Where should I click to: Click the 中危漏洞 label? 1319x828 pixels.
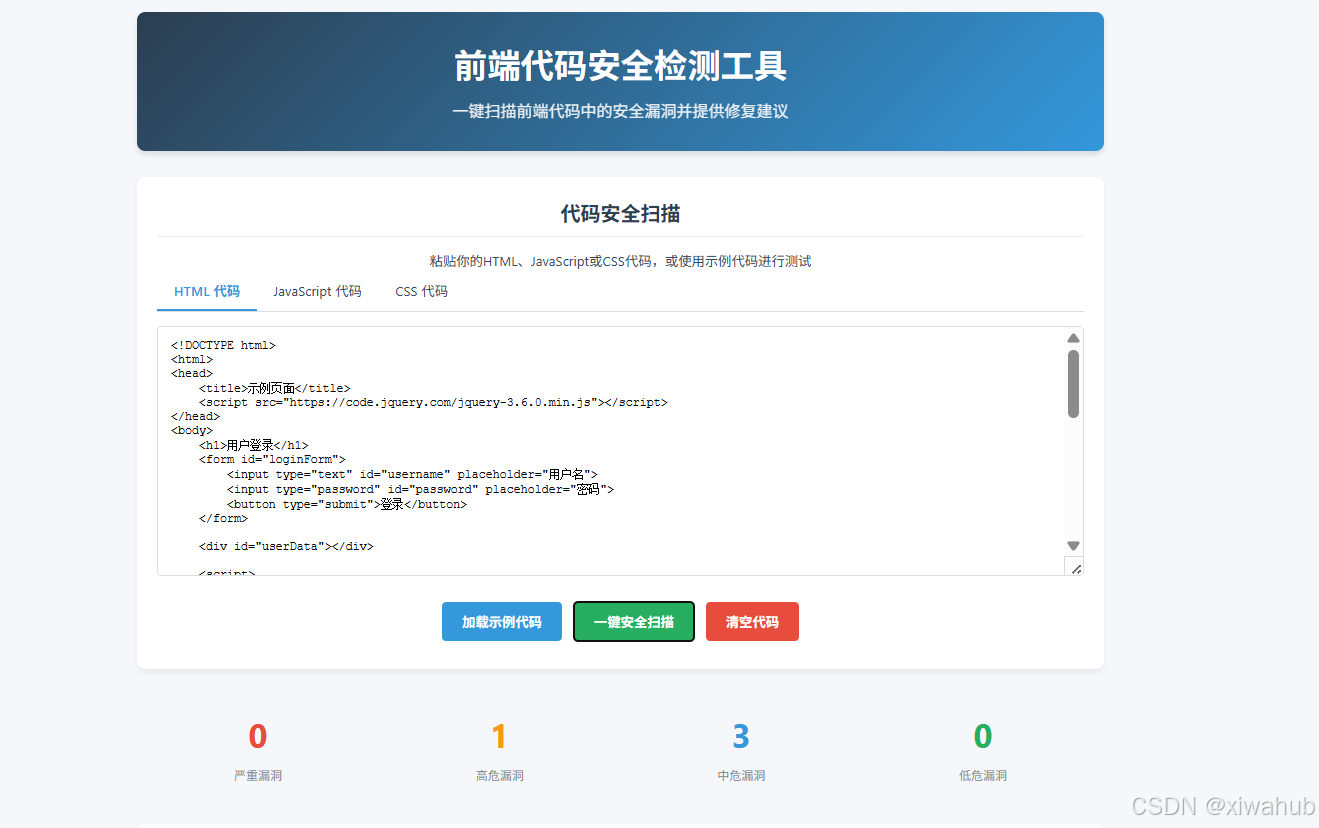[741, 776]
